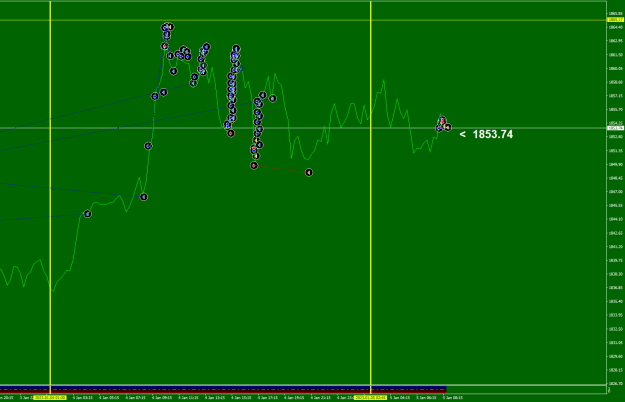The width and height of the screenshot is (625, 402).
Task: Click the 5 Jan 08:15 time axis label
Action: point(453,398)
